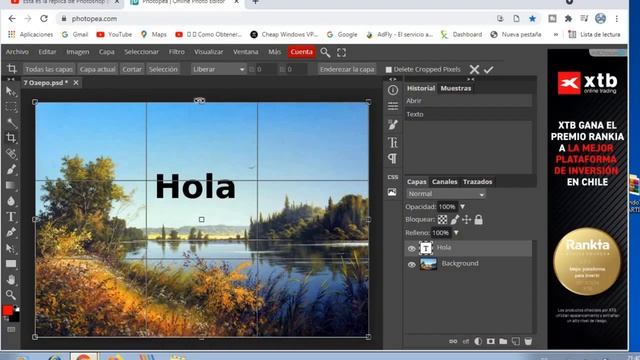Open the Archivo menu

(x=17, y=52)
